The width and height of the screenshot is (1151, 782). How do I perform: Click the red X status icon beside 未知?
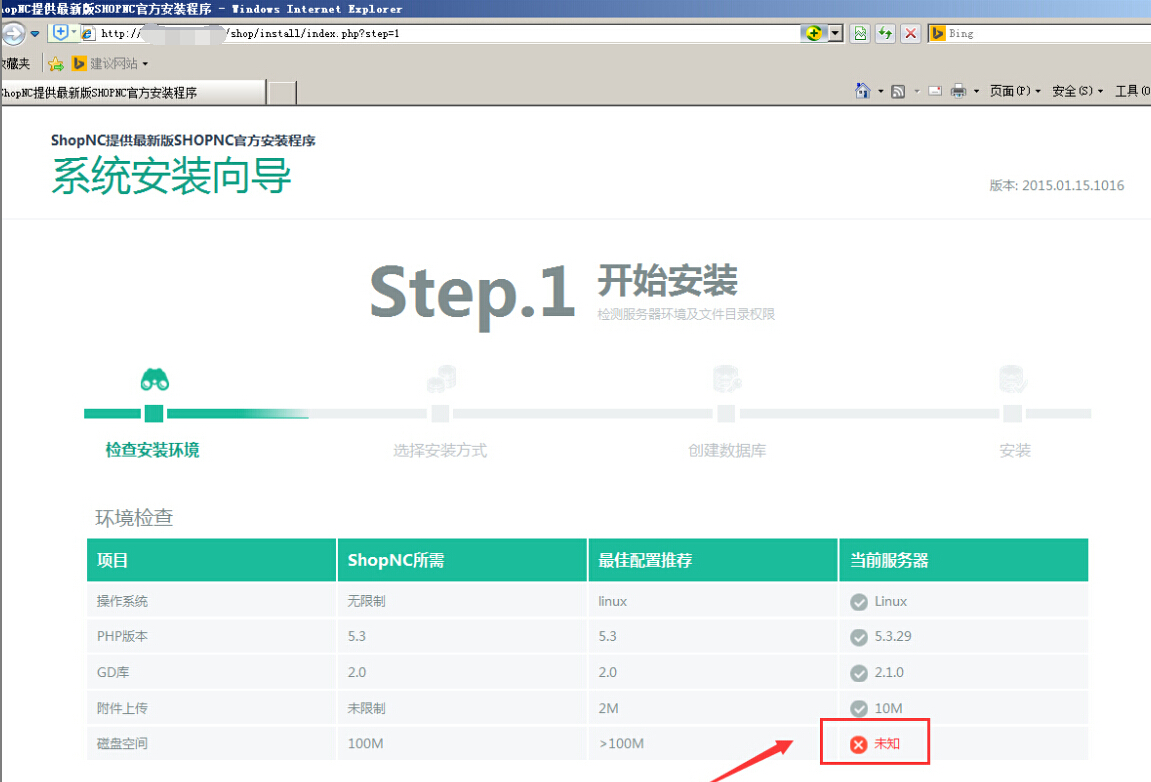tap(858, 744)
